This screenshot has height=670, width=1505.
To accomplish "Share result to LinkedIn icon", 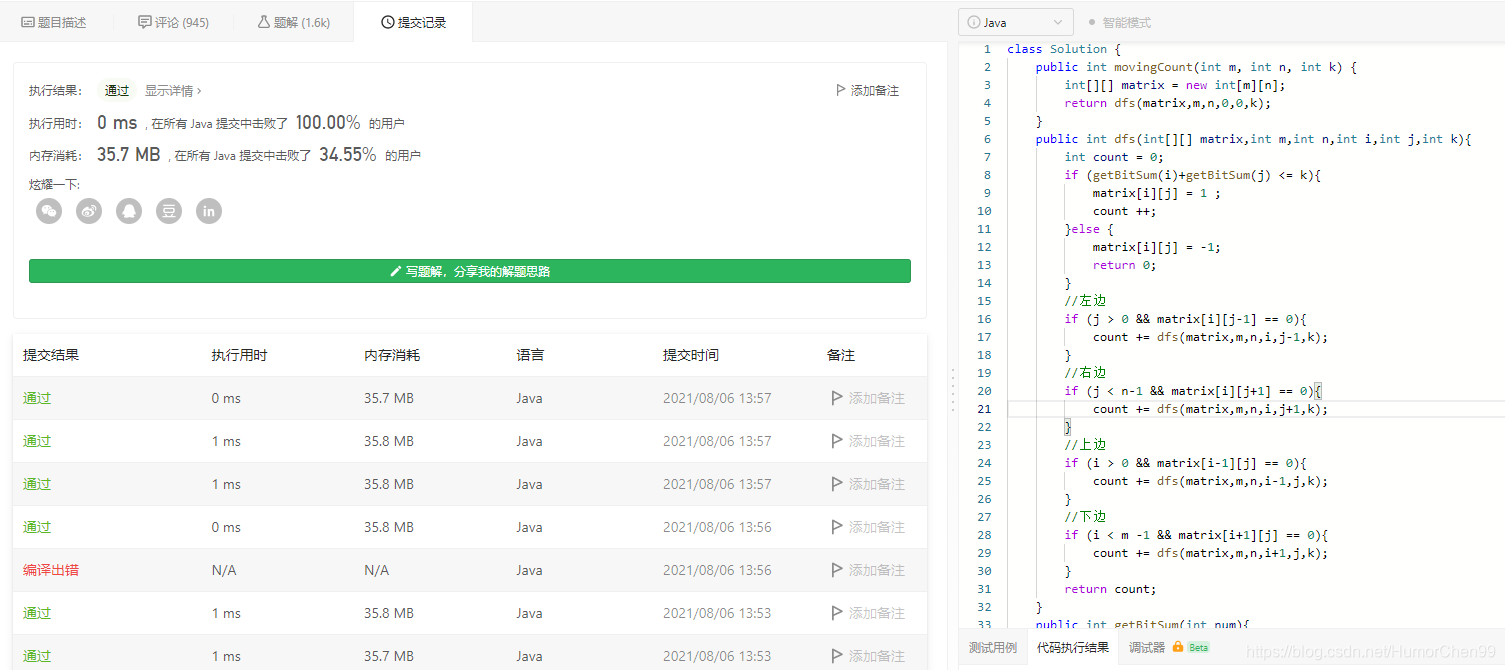I will 209,211.
